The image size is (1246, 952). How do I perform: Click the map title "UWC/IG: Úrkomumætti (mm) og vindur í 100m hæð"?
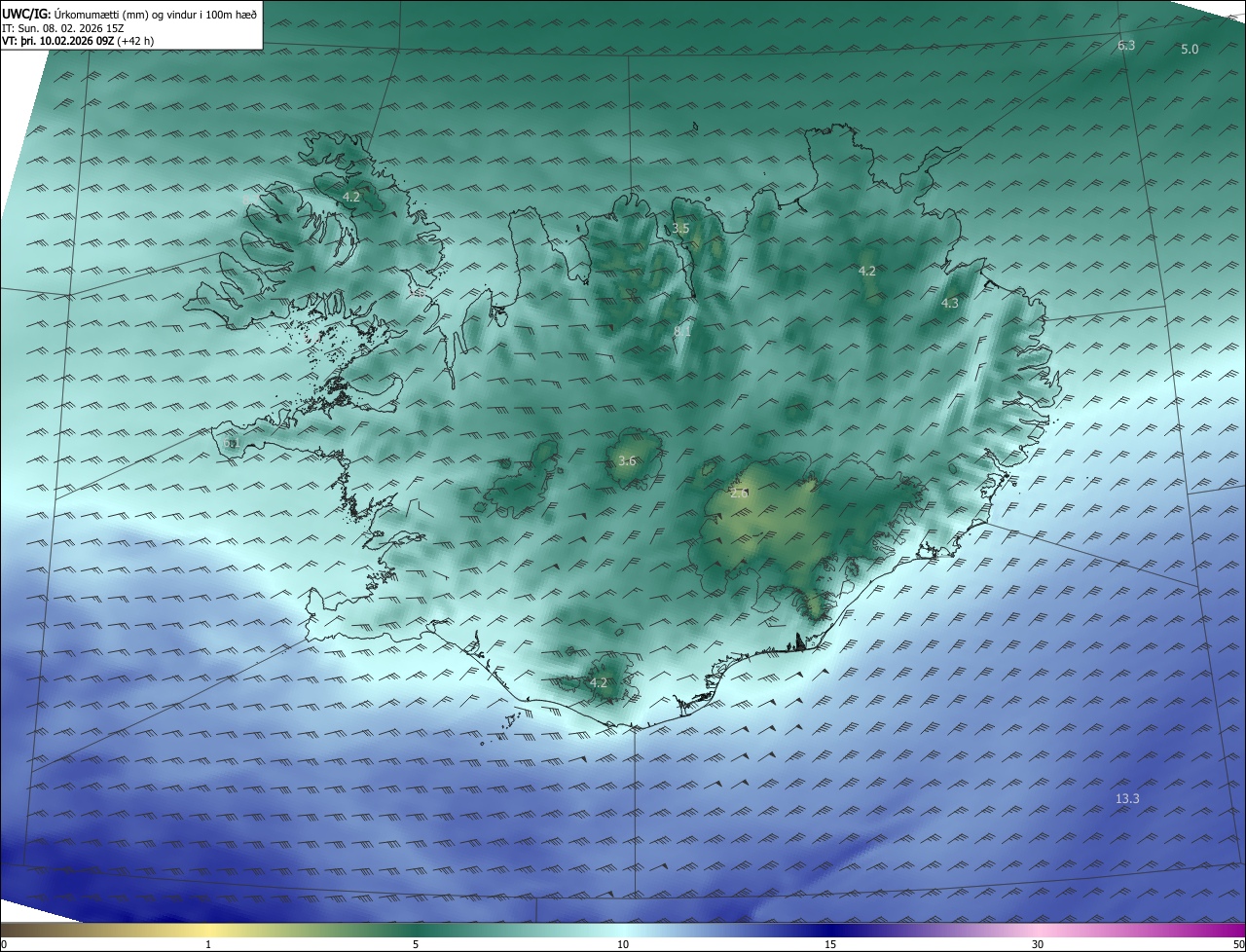point(129,14)
